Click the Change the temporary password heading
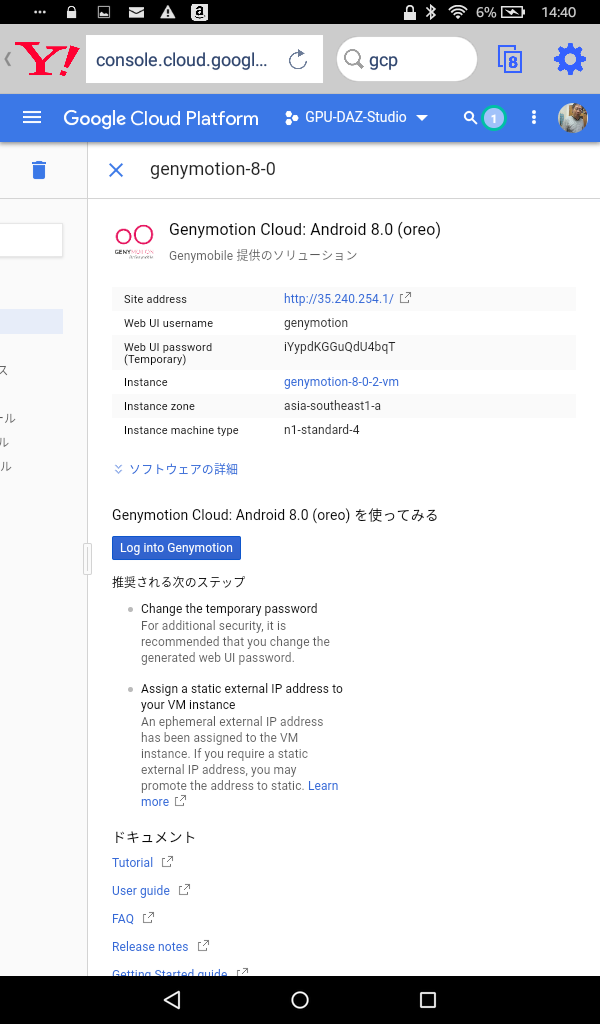The height and width of the screenshot is (1024, 600). (x=229, y=609)
